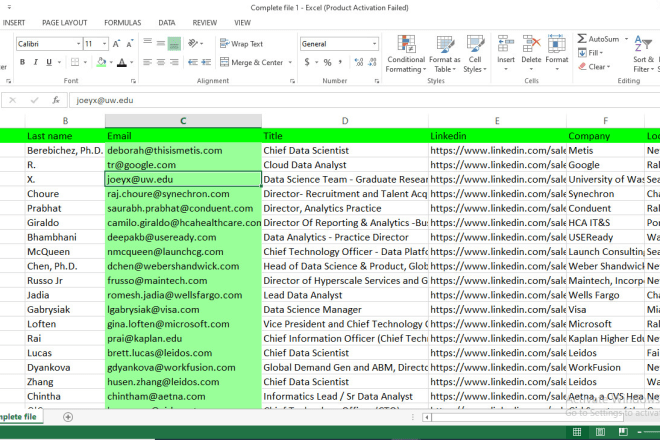
Task: Increase indent icon
Action: [206, 62]
